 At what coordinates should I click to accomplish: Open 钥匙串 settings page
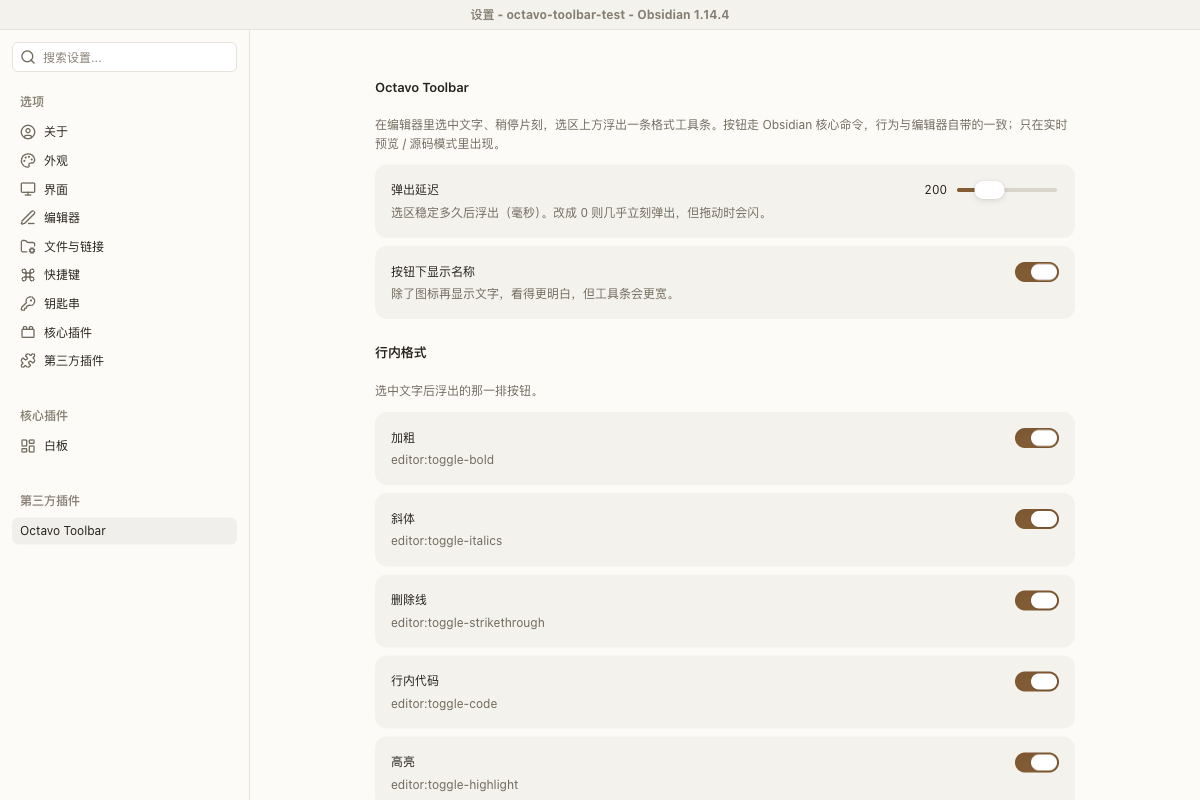pyautogui.click(x=124, y=304)
